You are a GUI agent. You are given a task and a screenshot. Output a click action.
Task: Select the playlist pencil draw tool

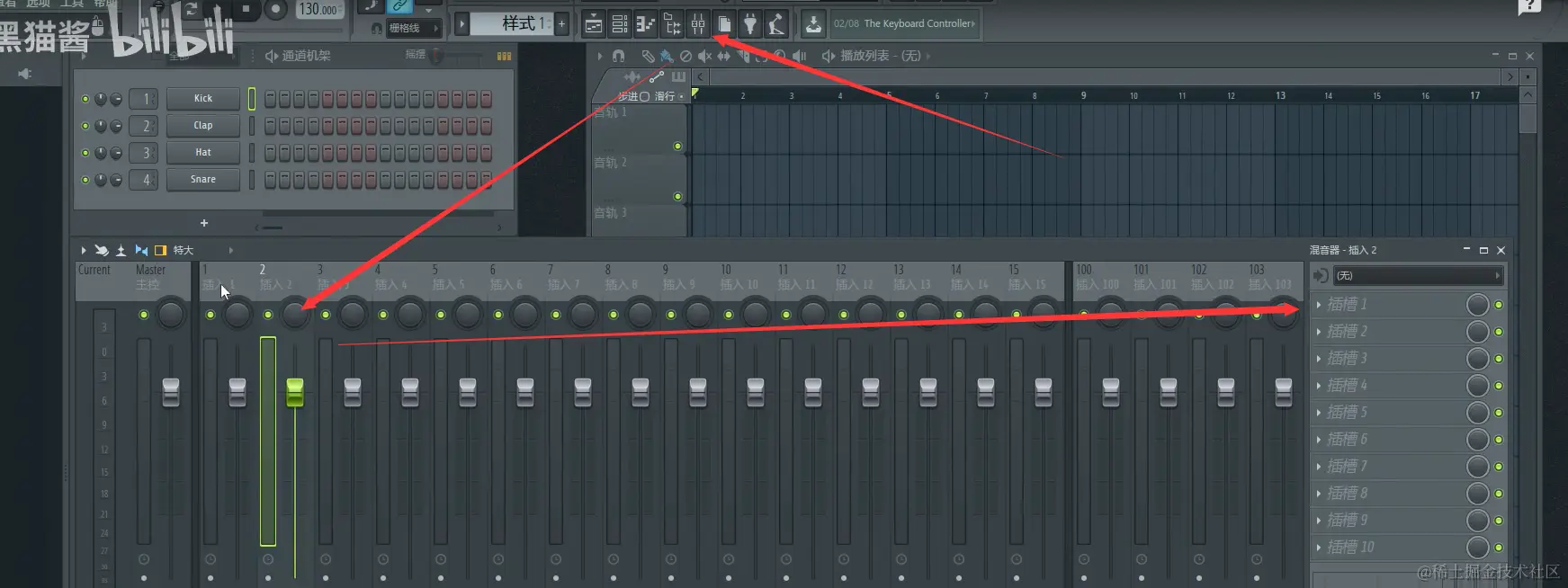648,56
